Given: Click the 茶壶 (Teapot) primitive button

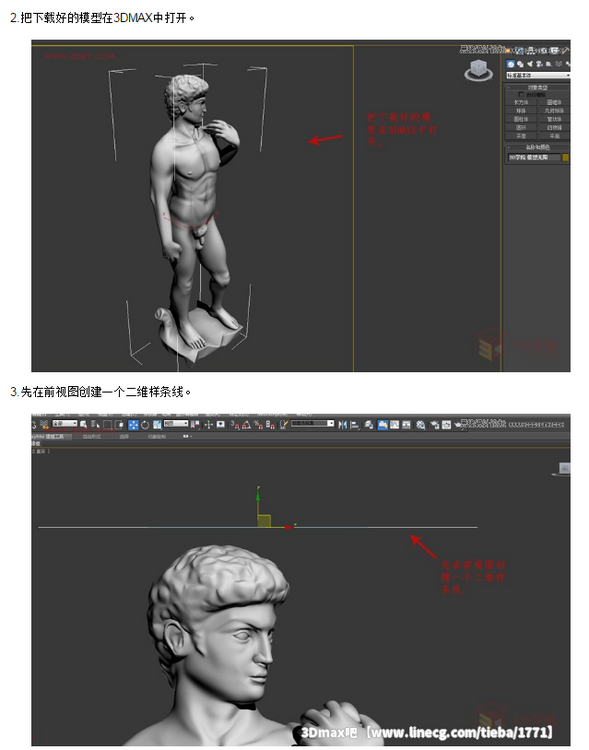Looking at the screenshot, I should 521,136.
